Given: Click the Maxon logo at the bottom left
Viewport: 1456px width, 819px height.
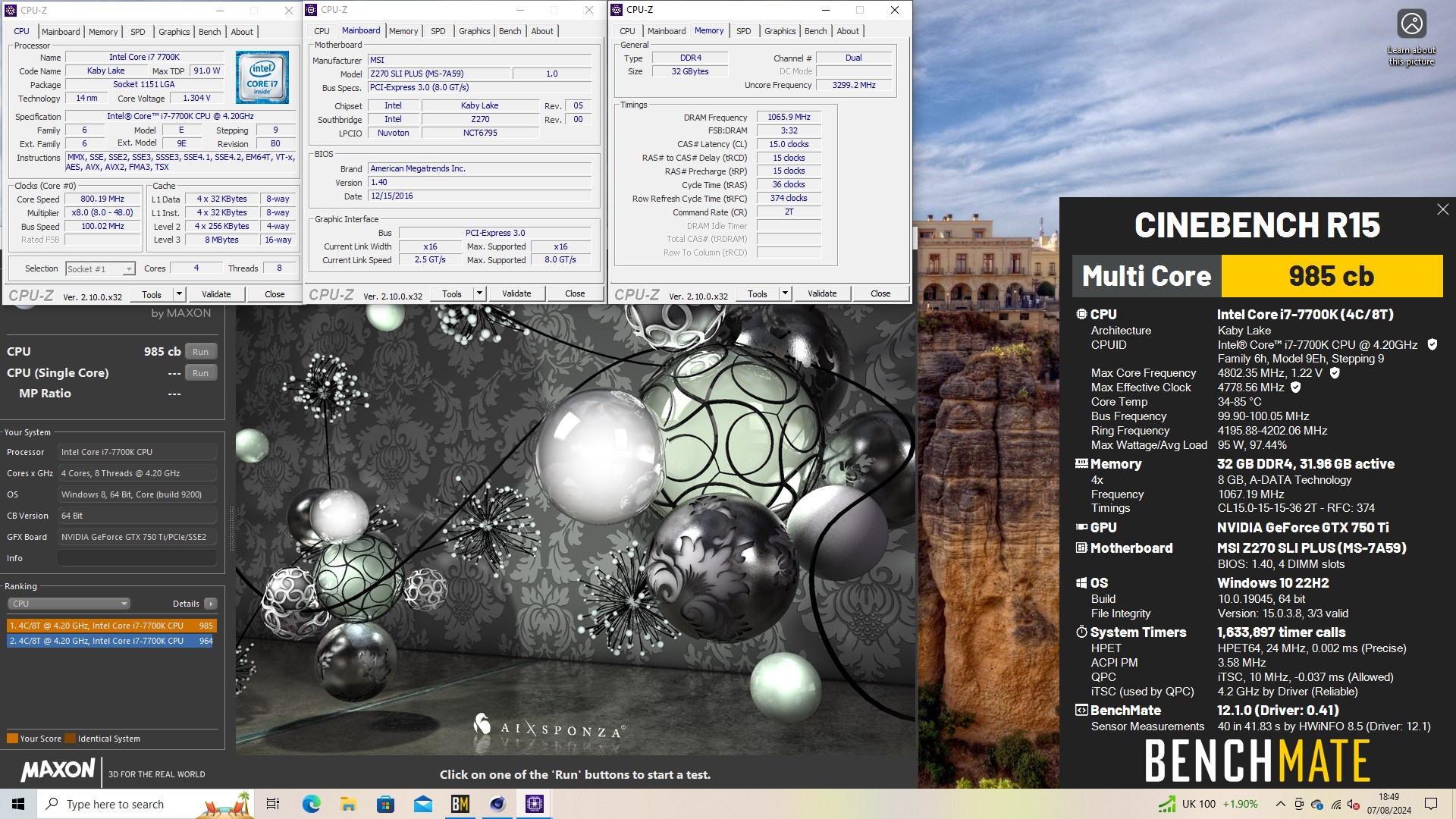Looking at the screenshot, I should tap(58, 770).
